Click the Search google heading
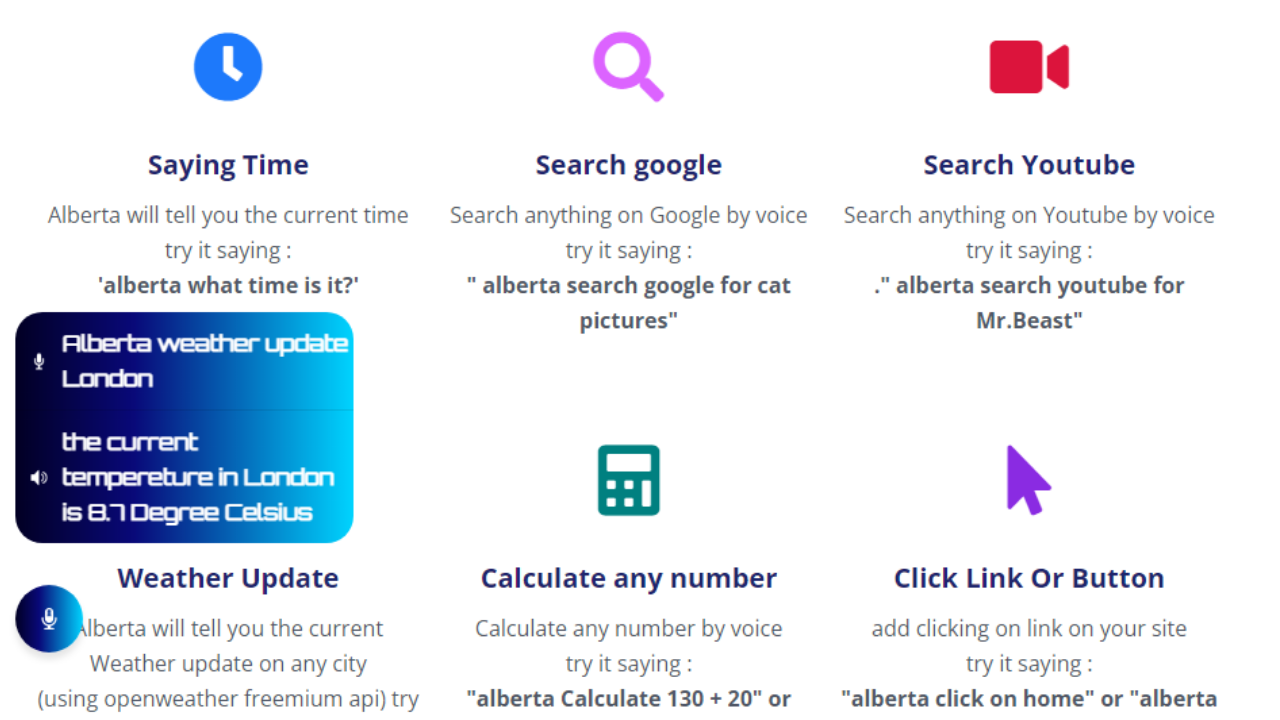Image resolution: width=1280 pixels, height=720 pixels. click(628, 165)
